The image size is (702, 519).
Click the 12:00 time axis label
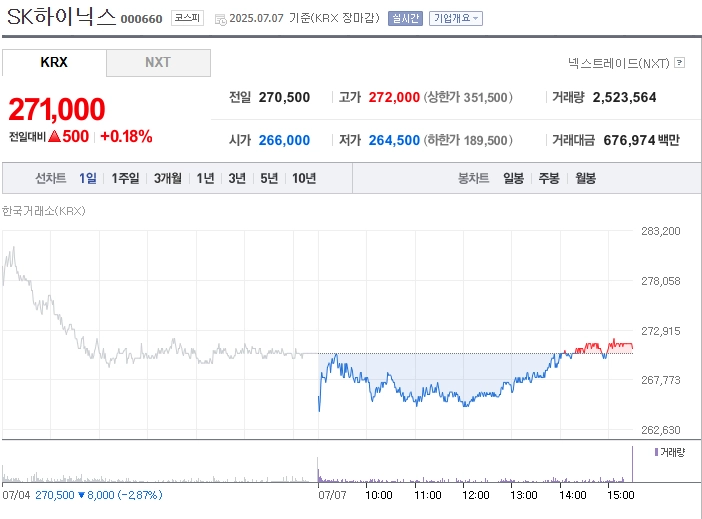475,495
